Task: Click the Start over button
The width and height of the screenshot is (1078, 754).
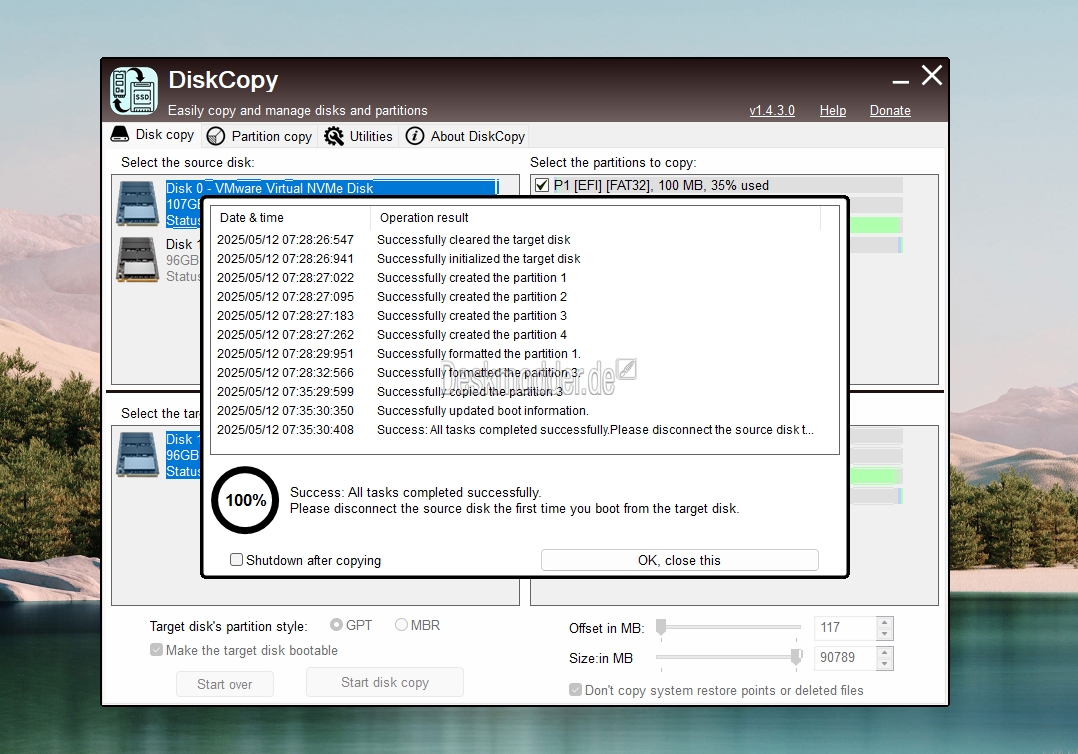Action: [x=225, y=684]
